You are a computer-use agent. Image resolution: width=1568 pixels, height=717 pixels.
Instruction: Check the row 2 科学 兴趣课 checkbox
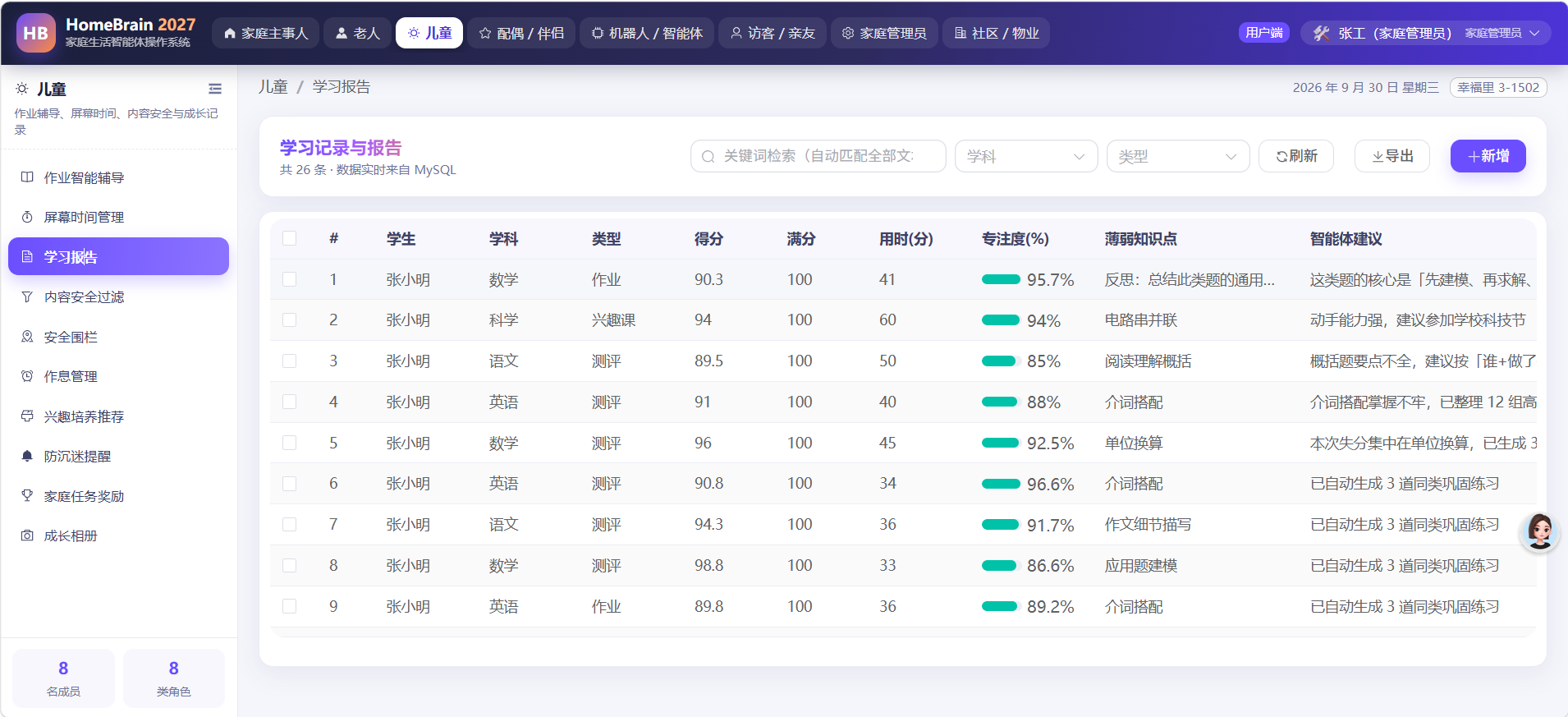(x=289, y=320)
